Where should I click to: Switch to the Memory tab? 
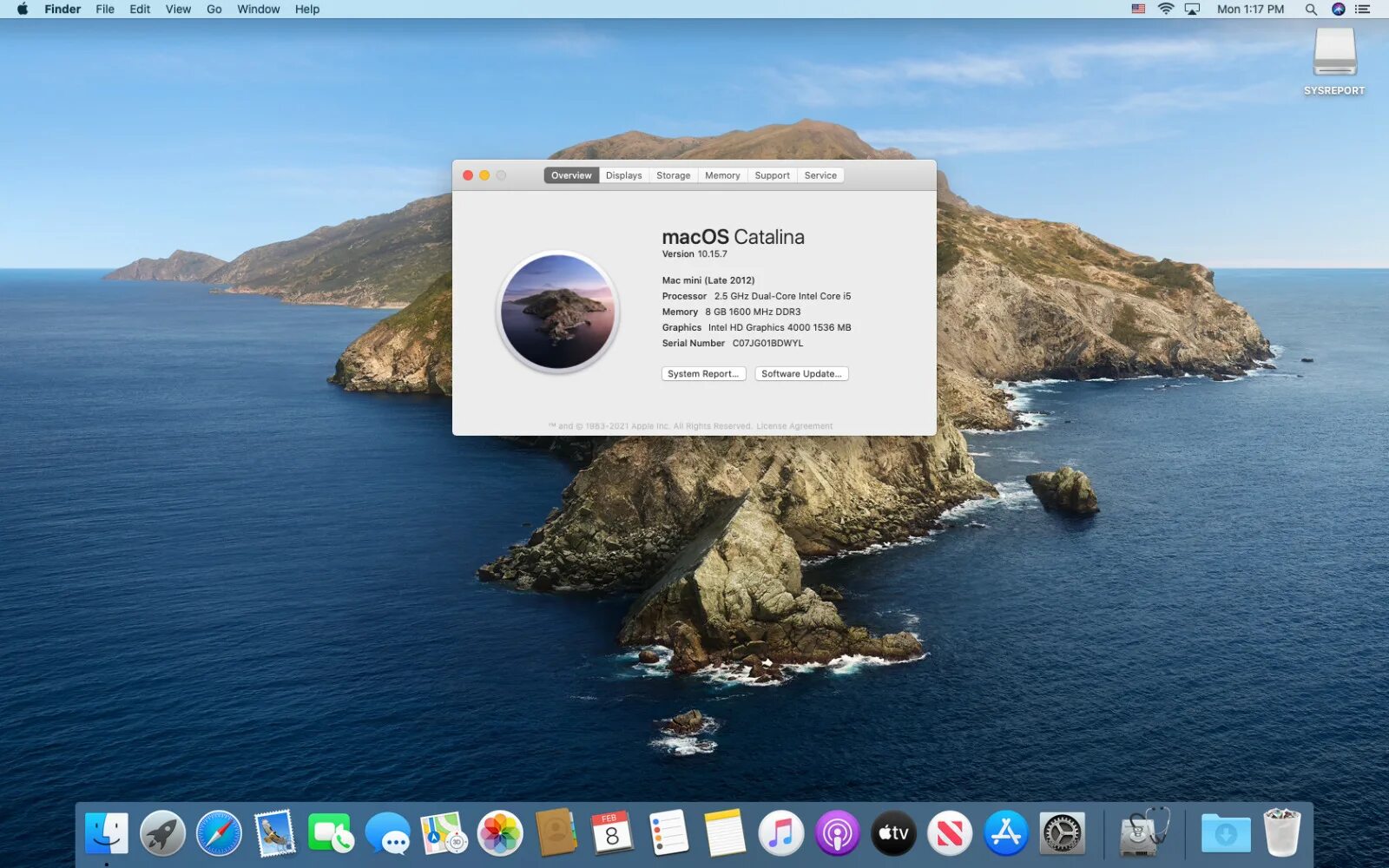(x=722, y=175)
